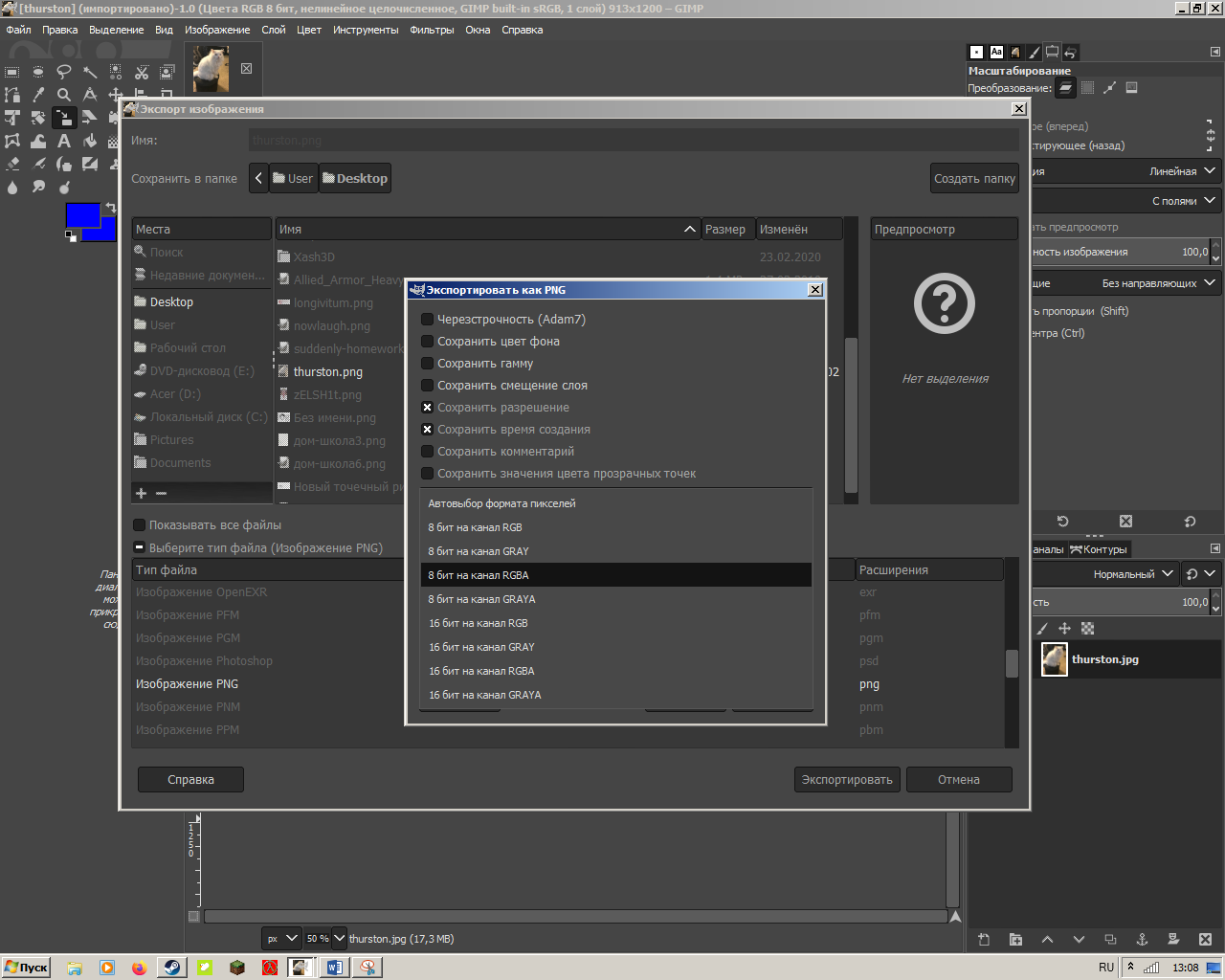Screen dimensions: 1225x980
Task: Choose the Bucket Fill tool
Action: click(x=90, y=141)
